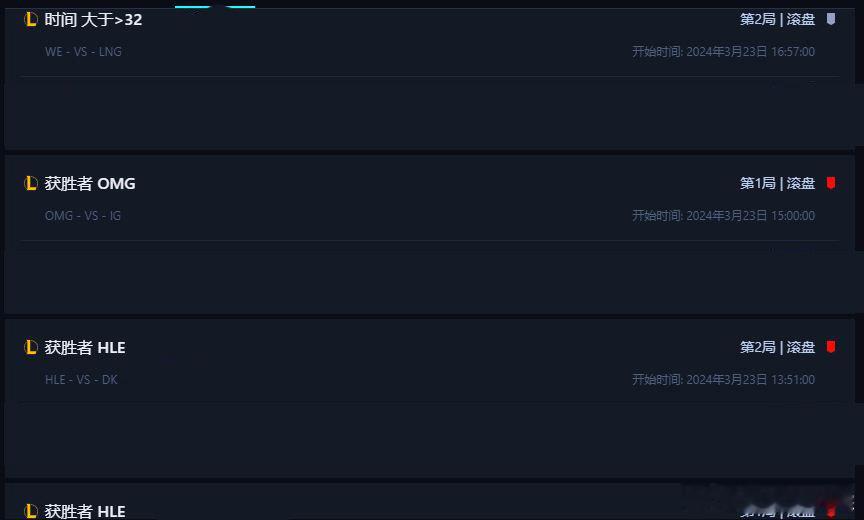Click the red flag on HLE-DK bet

(x=831, y=347)
